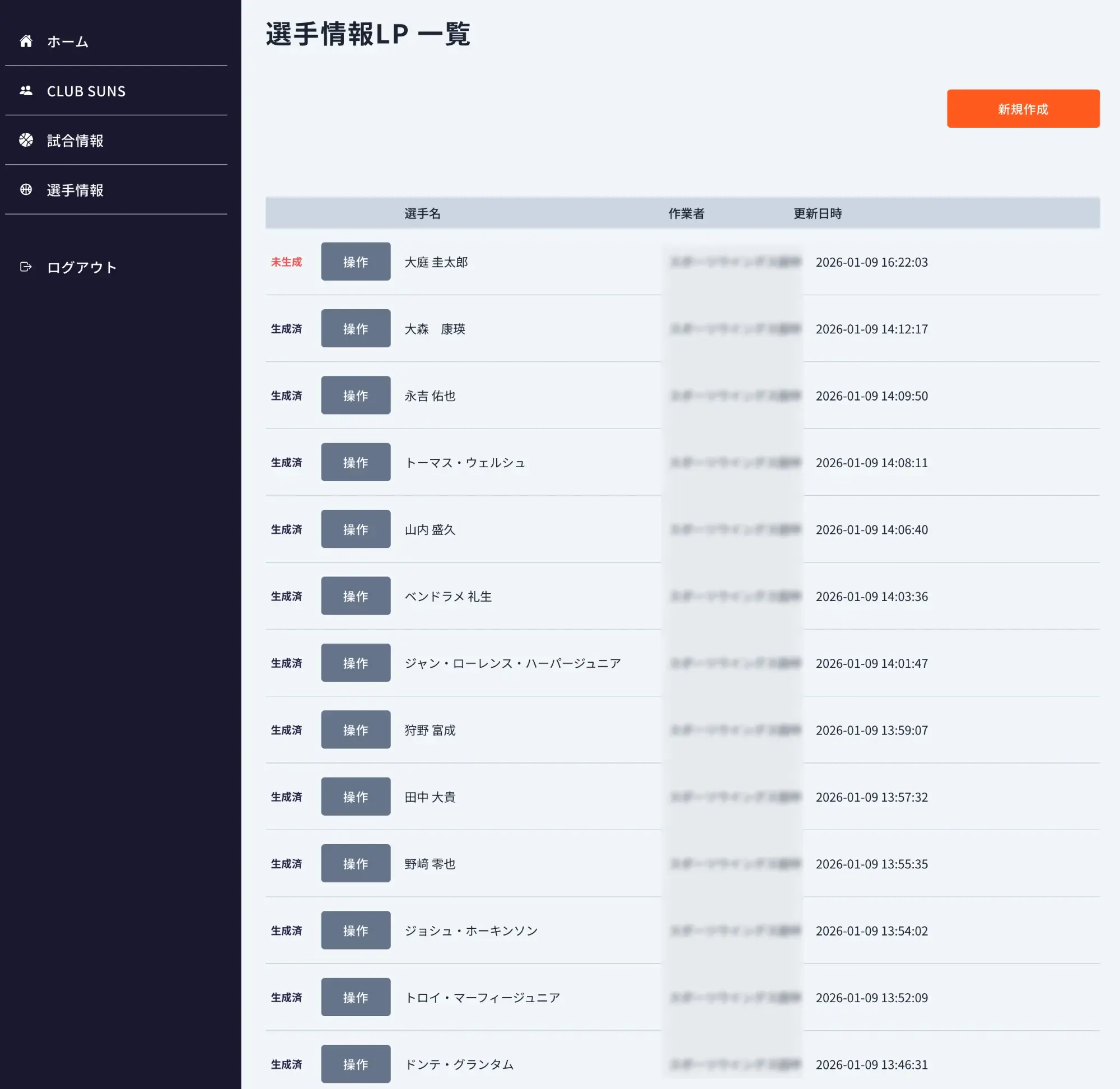Click 操作 for 大庭 圭太郎

(356, 262)
